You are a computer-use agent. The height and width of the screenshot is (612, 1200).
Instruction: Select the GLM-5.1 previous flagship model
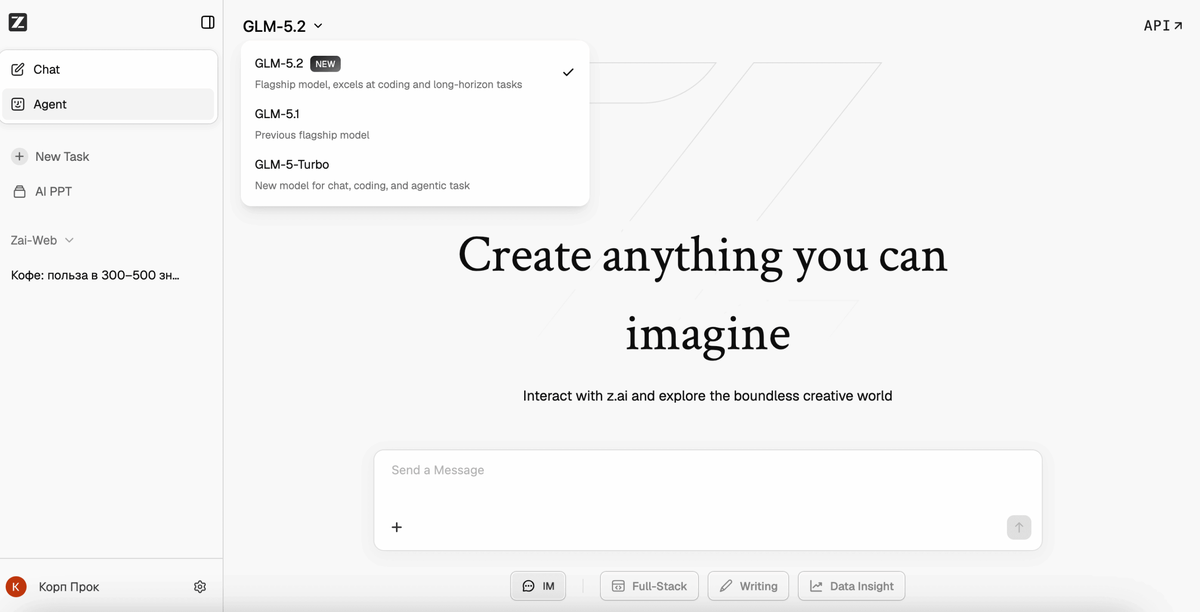(x=415, y=124)
